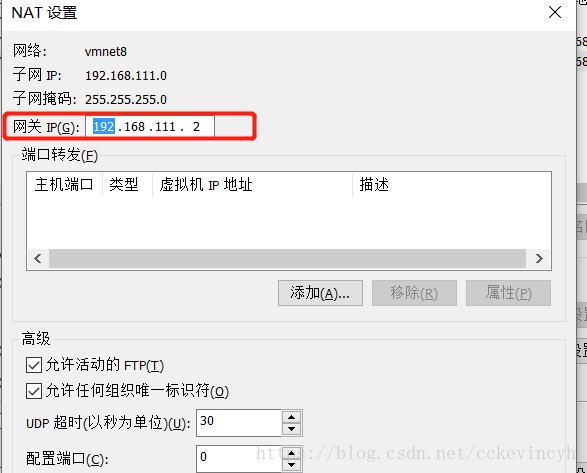Click the disabled 属性(P) button
Viewport: 587px width, 473px height.
(x=508, y=293)
